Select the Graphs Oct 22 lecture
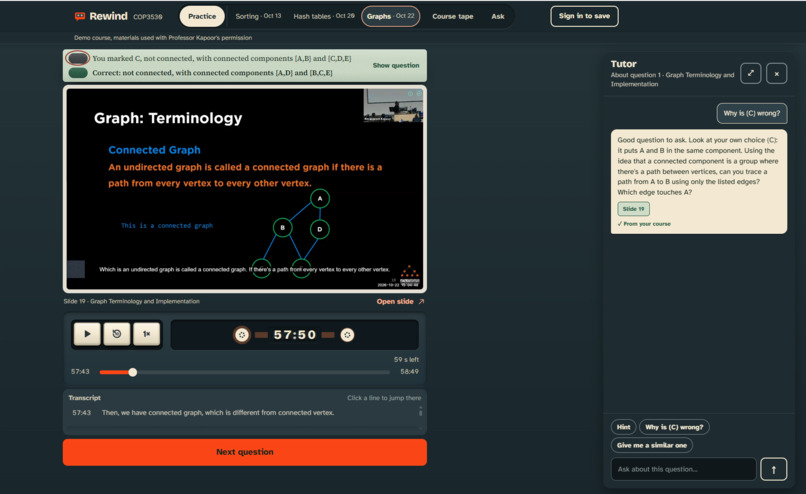This screenshot has height=494, width=806. click(x=391, y=16)
